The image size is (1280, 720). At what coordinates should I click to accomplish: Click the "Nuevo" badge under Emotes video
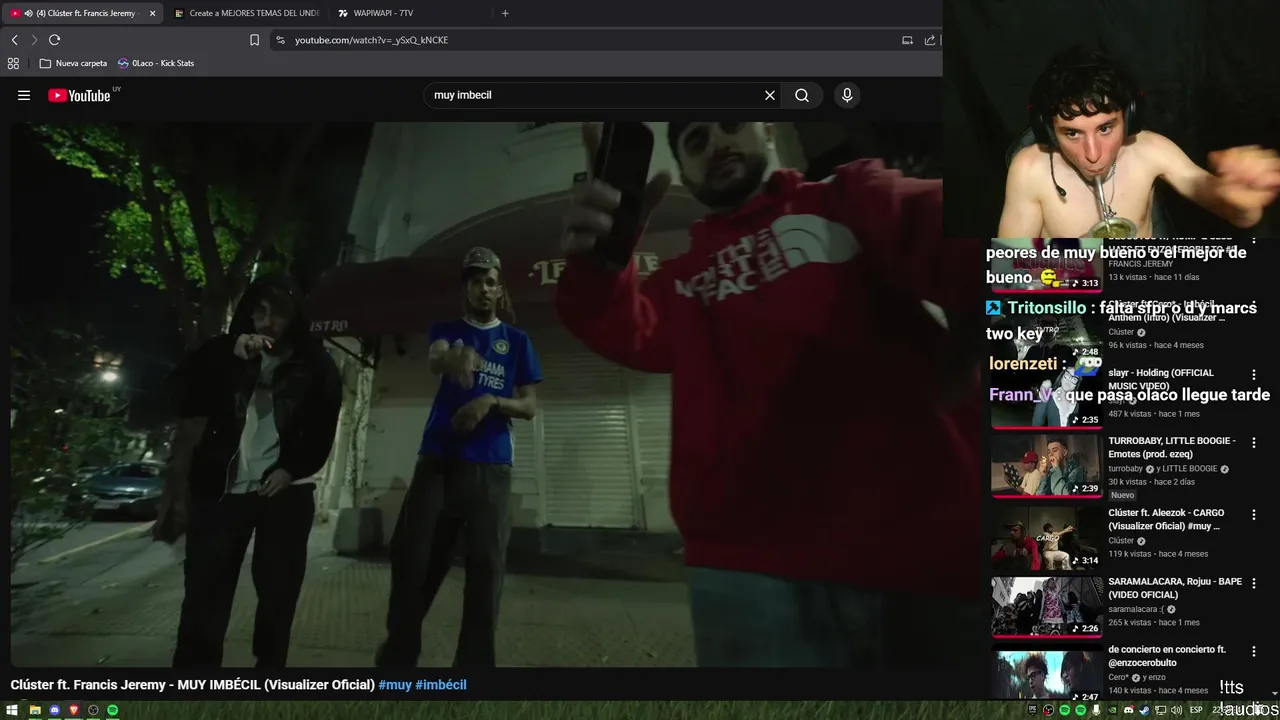1123,495
